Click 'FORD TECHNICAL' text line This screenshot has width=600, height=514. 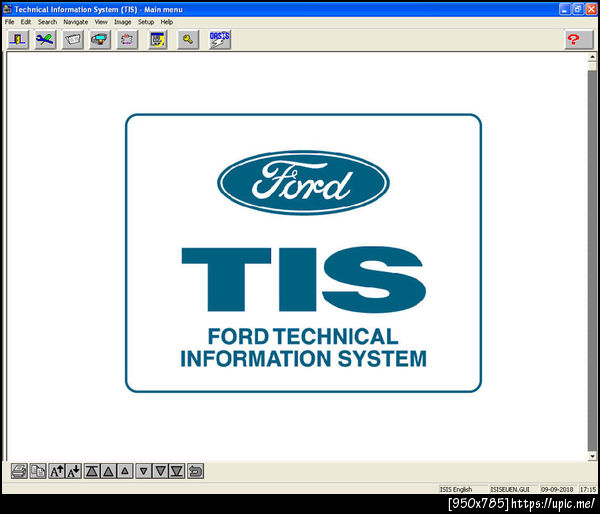point(303,337)
